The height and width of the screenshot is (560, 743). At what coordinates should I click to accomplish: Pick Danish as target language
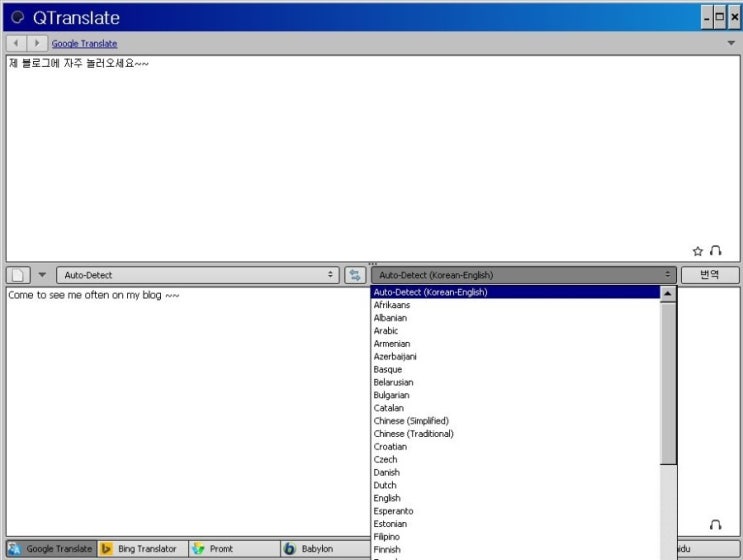(x=515, y=472)
